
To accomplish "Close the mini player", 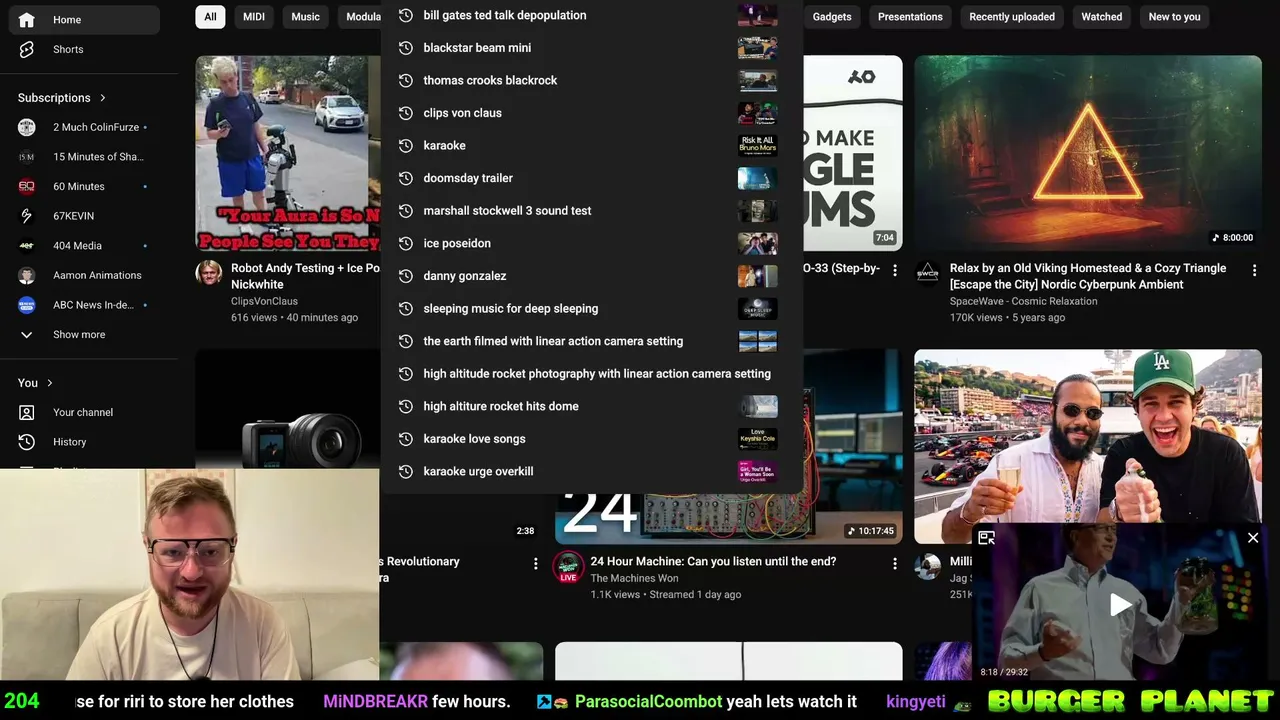I will tap(1253, 538).
